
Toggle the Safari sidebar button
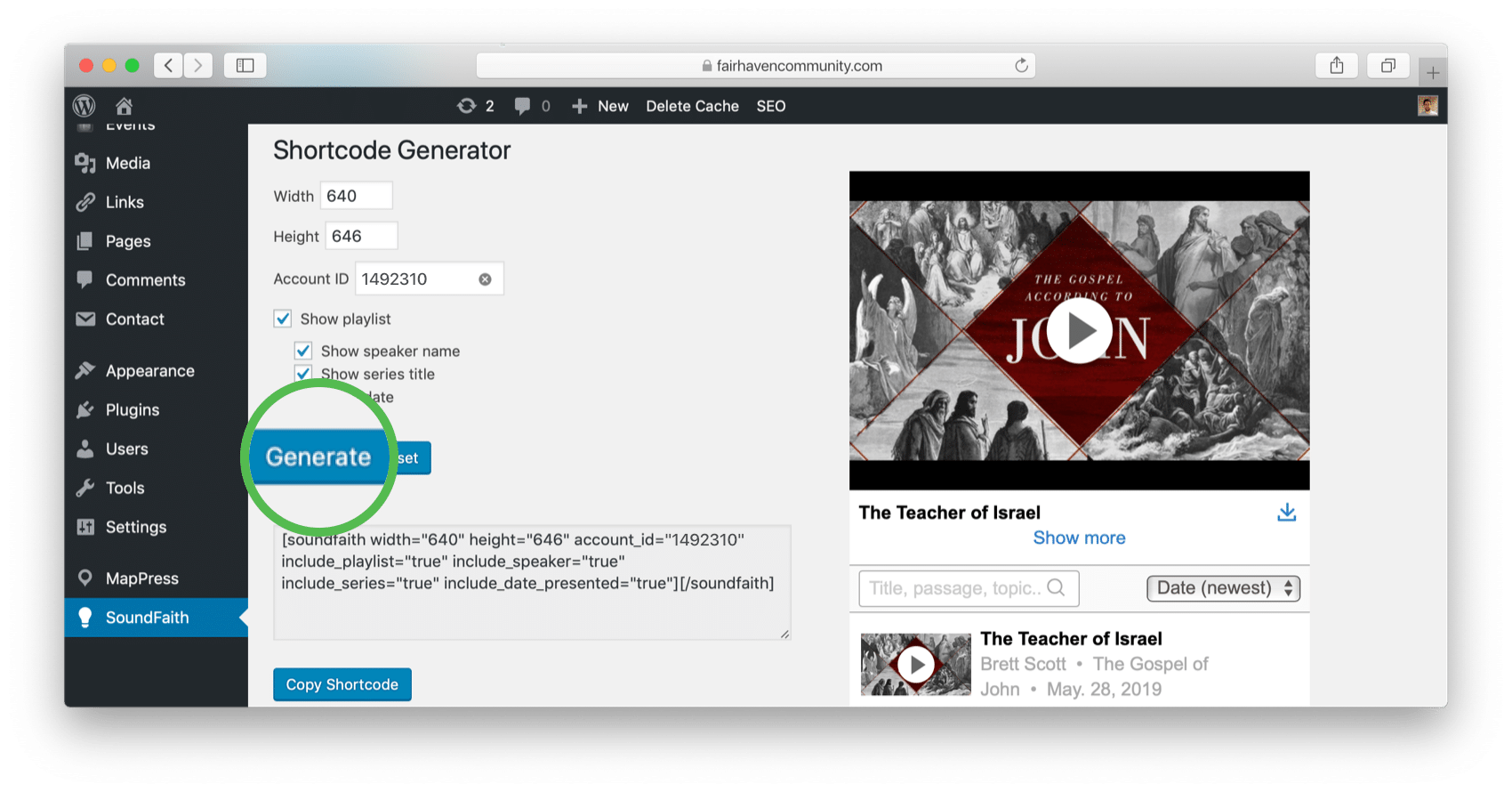tap(245, 65)
